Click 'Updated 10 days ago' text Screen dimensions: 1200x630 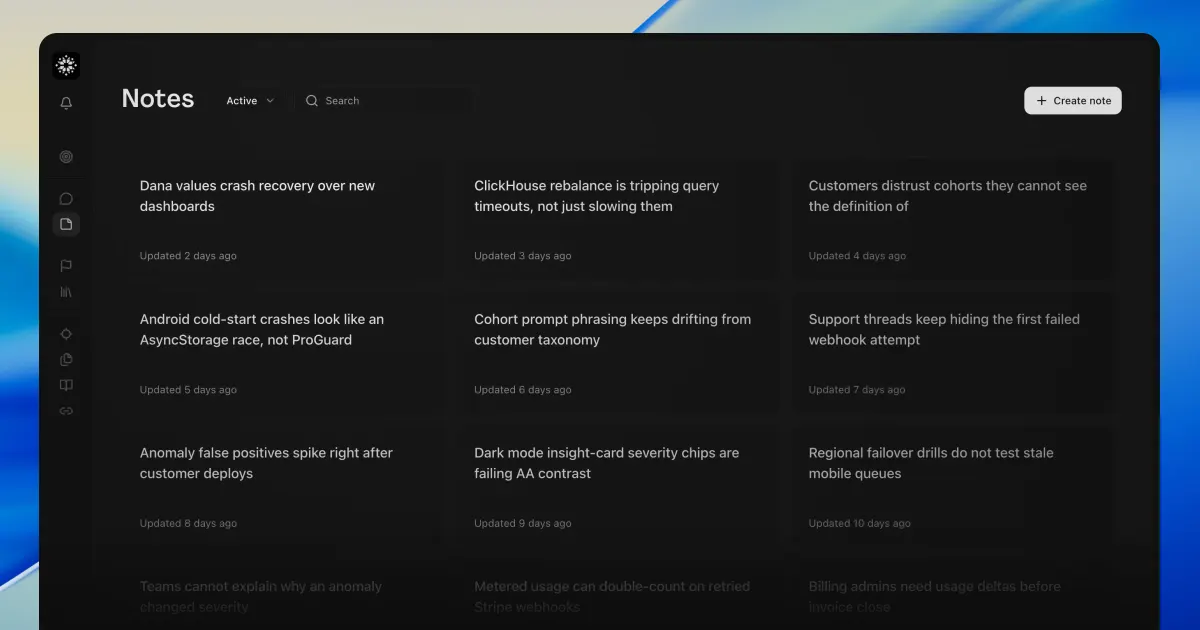coord(860,523)
